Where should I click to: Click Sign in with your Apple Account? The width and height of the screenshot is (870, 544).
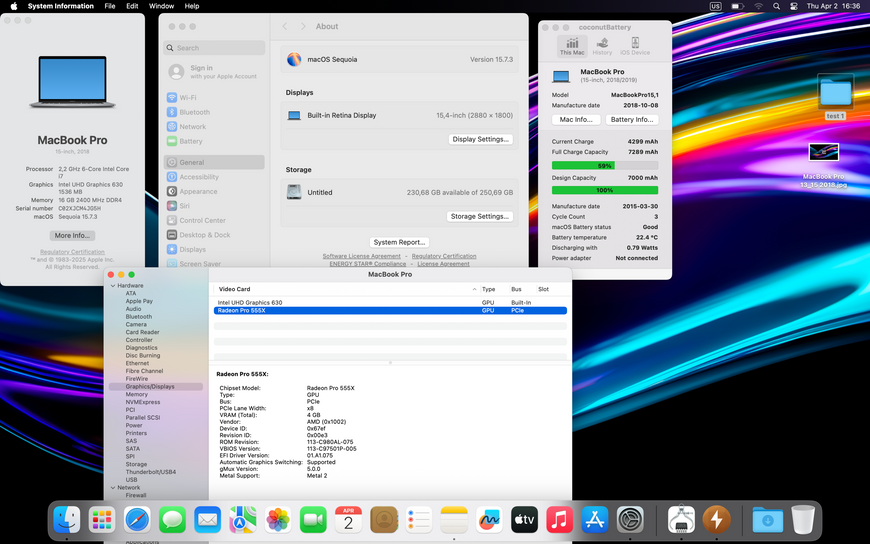214,72
